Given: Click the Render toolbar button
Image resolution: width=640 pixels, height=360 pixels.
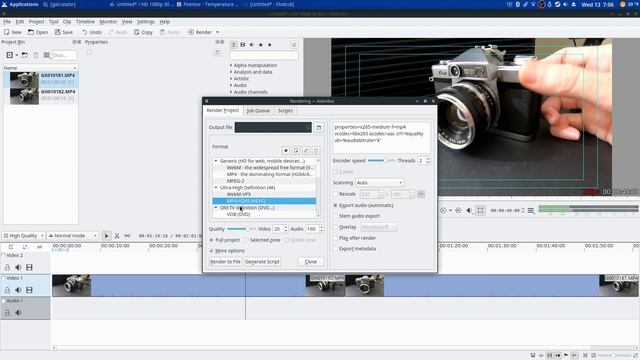Looking at the screenshot, I should click(200, 32).
